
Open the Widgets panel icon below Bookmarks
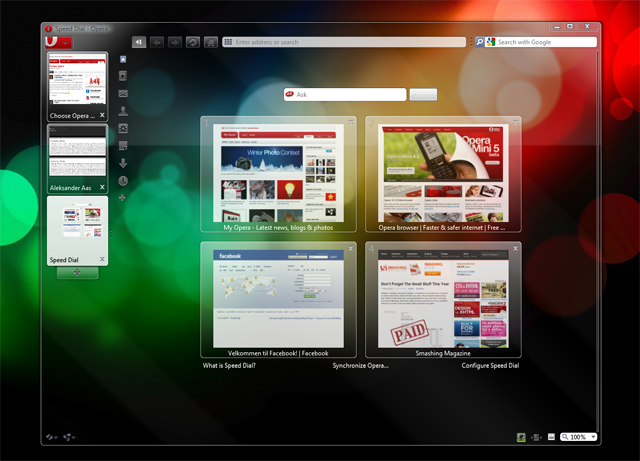(123, 76)
